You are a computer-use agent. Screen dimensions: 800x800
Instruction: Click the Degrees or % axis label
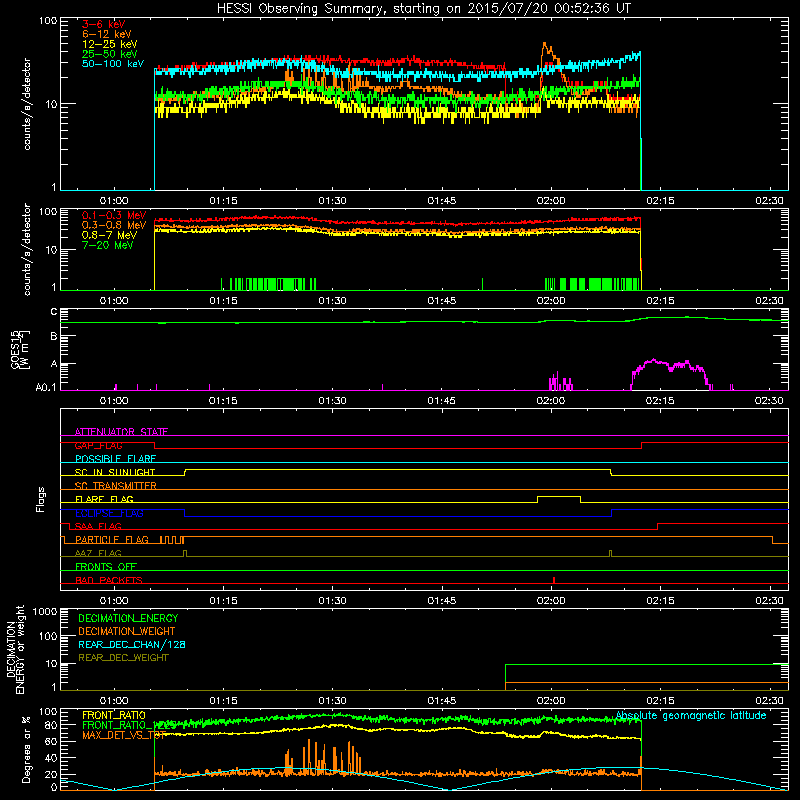tap(26, 749)
